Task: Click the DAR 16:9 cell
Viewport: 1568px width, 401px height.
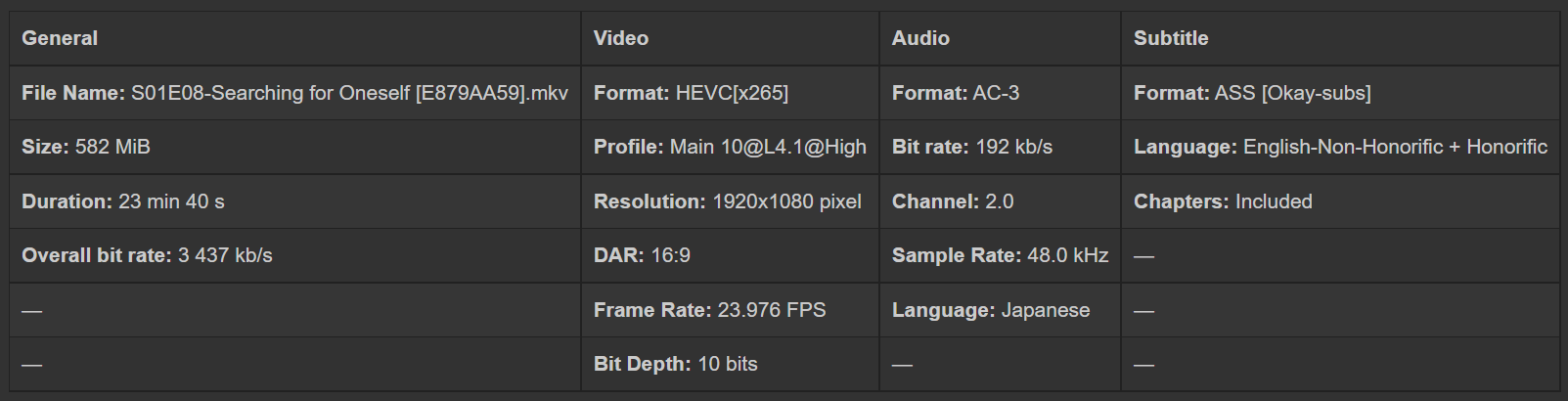Action: click(642, 255)
